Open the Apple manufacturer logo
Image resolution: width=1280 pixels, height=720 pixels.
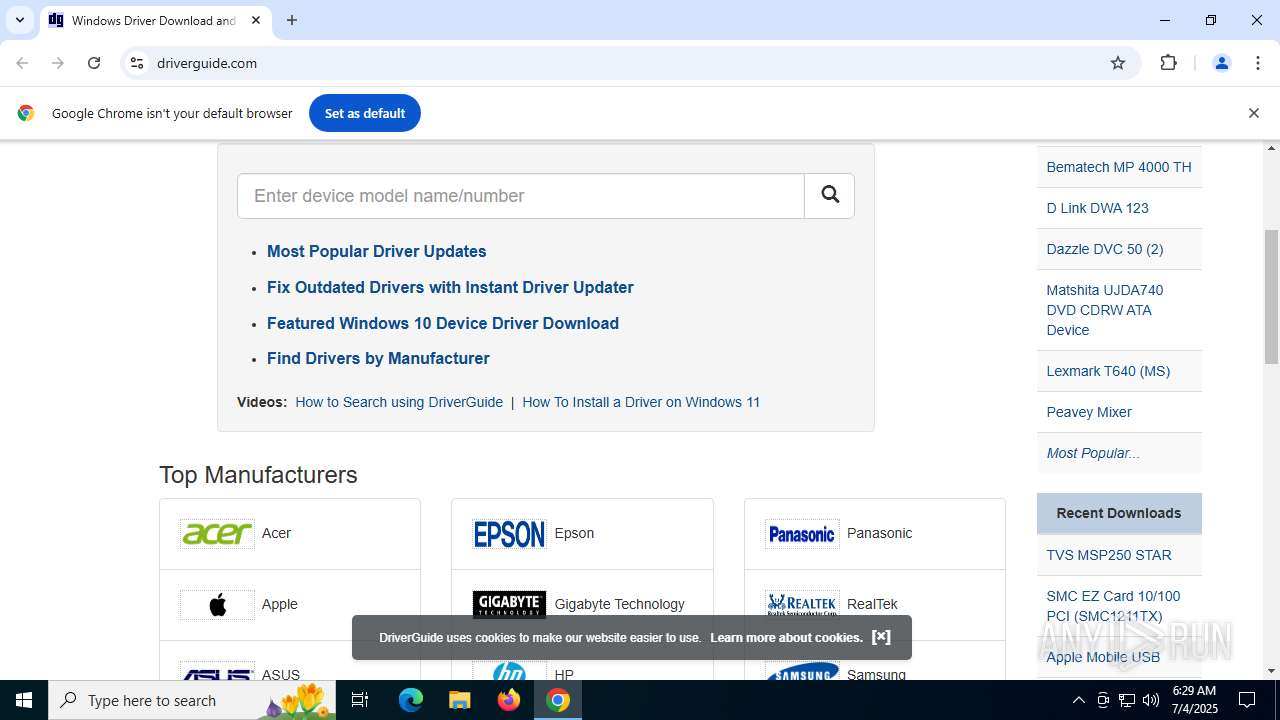(x=217, y=605)
